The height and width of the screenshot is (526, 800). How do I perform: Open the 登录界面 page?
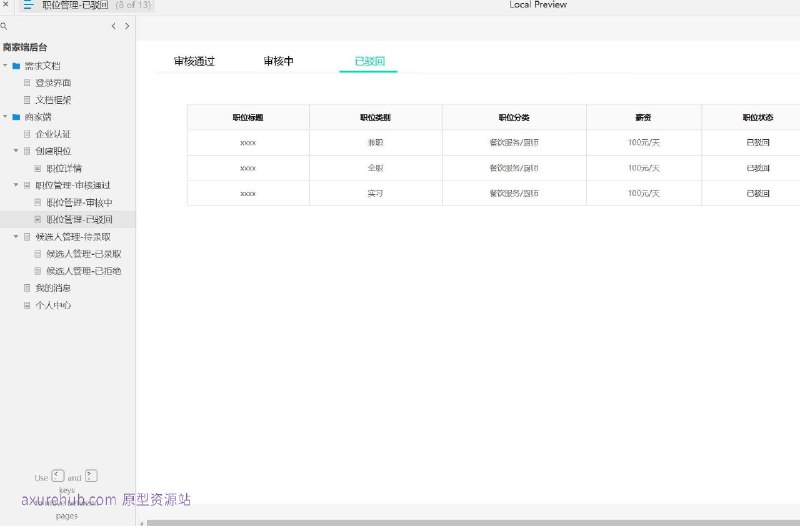(53, 83)
